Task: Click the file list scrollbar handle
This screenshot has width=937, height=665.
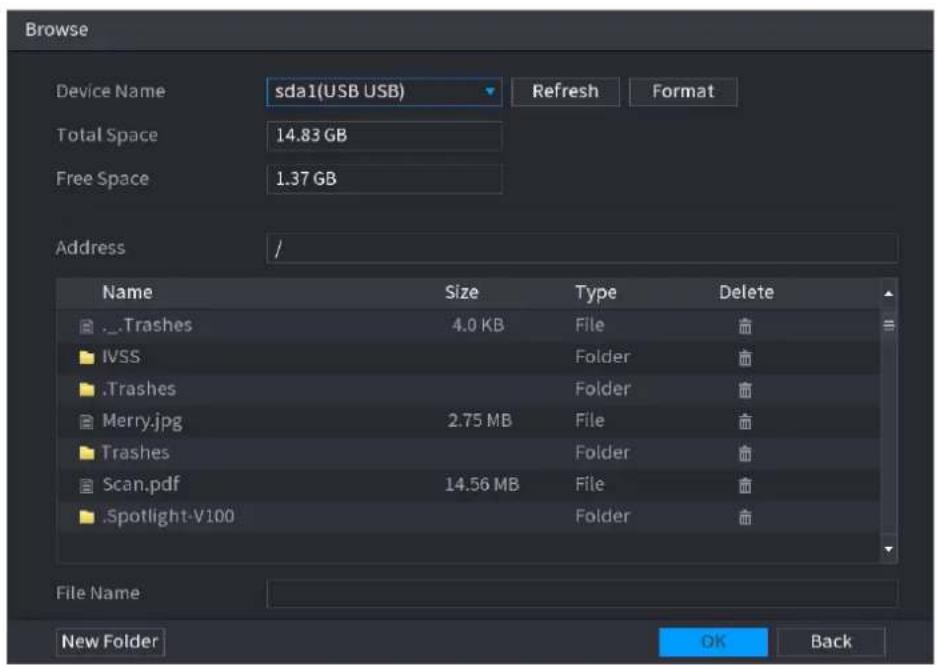Action: point(889,326)
